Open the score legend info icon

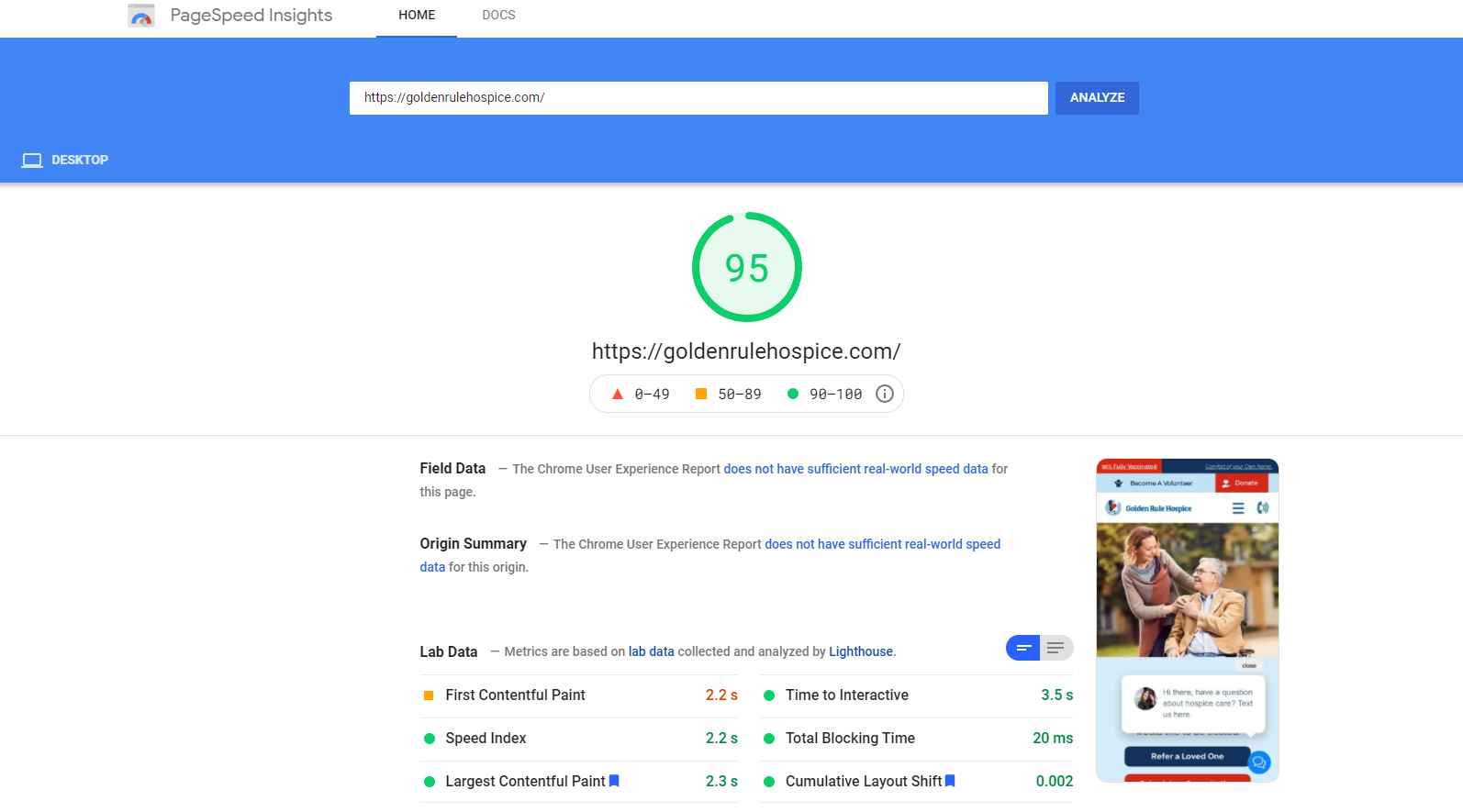coord(885,394)
